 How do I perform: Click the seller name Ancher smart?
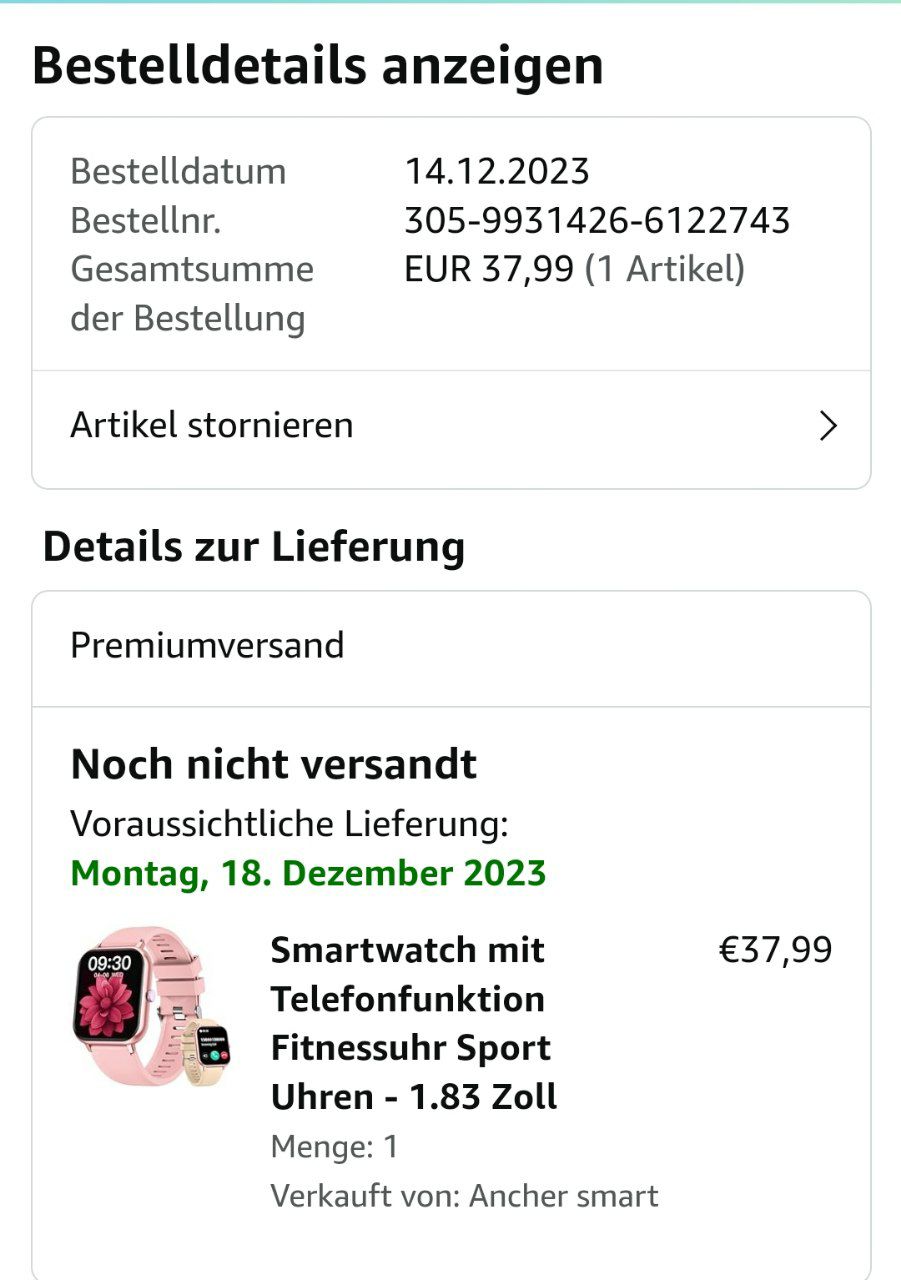pos(564,1196)
